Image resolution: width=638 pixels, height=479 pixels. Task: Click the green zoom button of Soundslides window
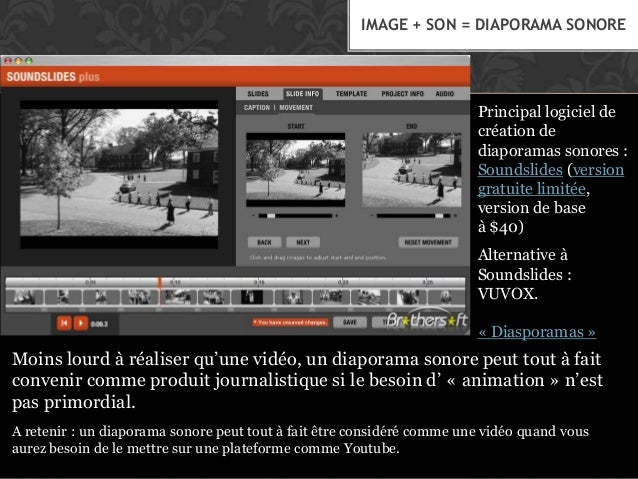click(x=28, y=61)
